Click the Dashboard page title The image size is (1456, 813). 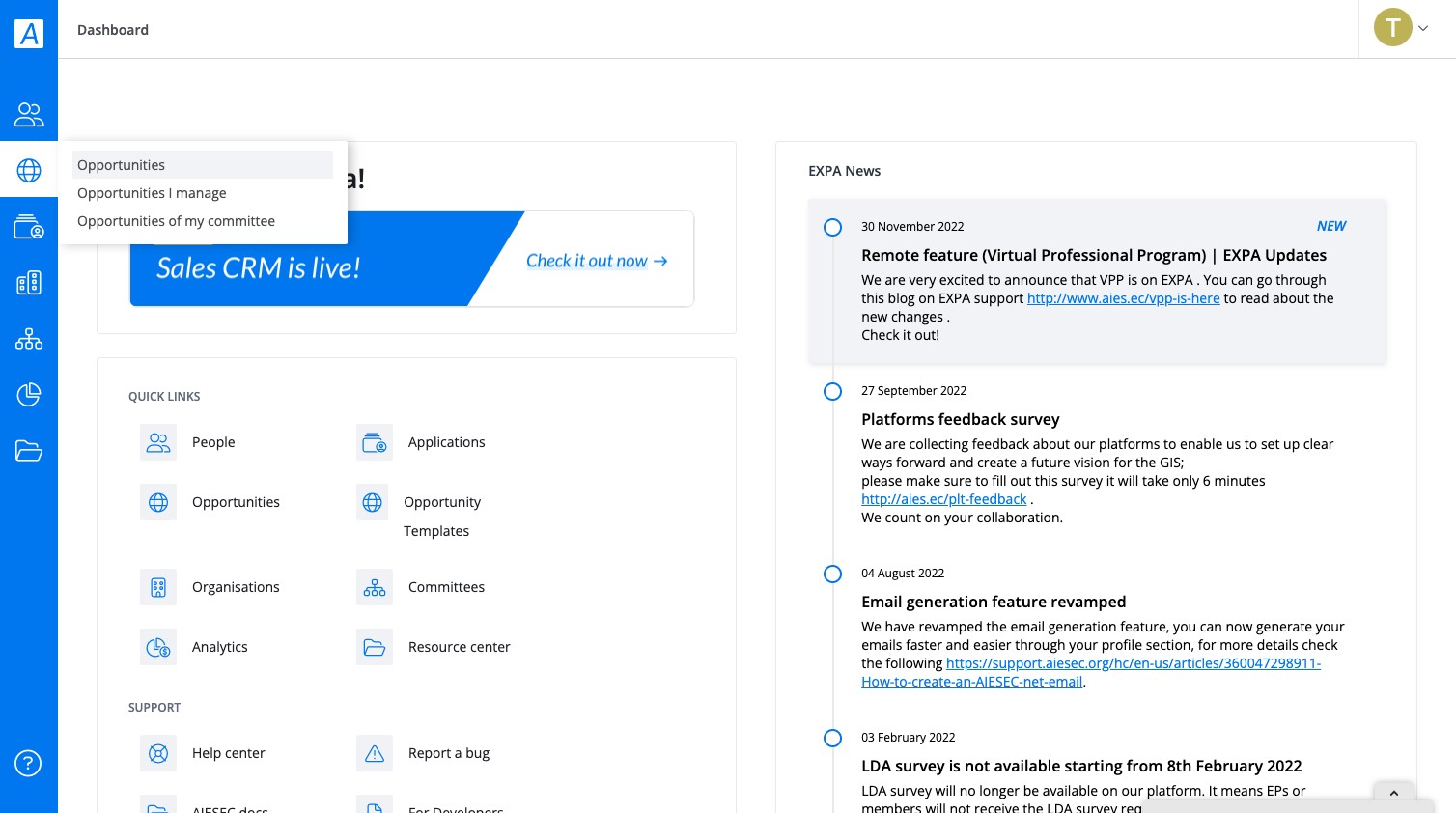pyautogui.click(x=113, y=30)
